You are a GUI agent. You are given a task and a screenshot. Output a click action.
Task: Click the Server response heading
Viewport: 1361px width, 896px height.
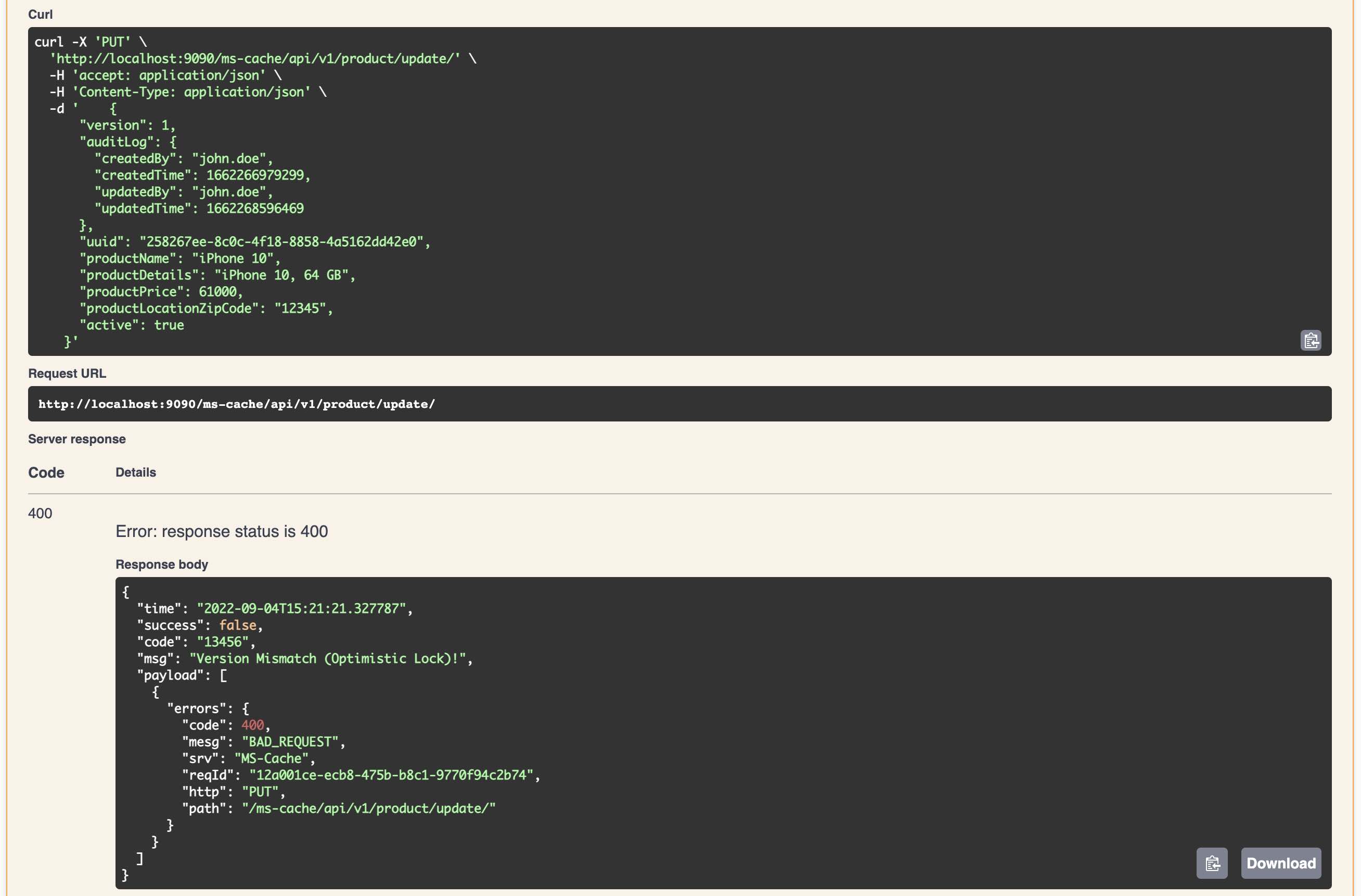76,439
